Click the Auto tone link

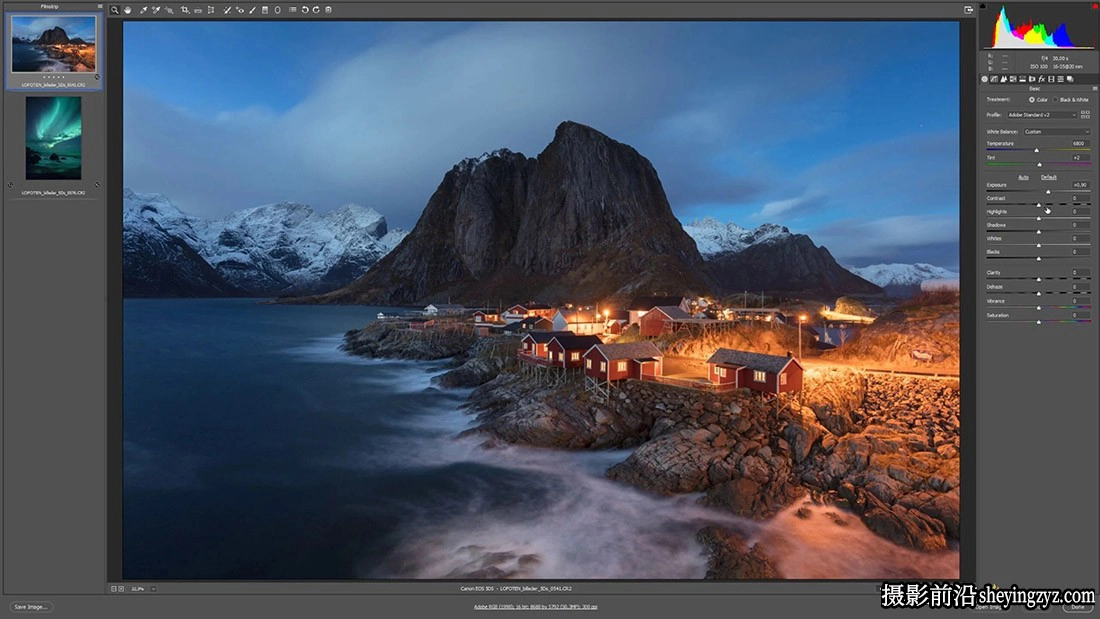point(1023,177)
